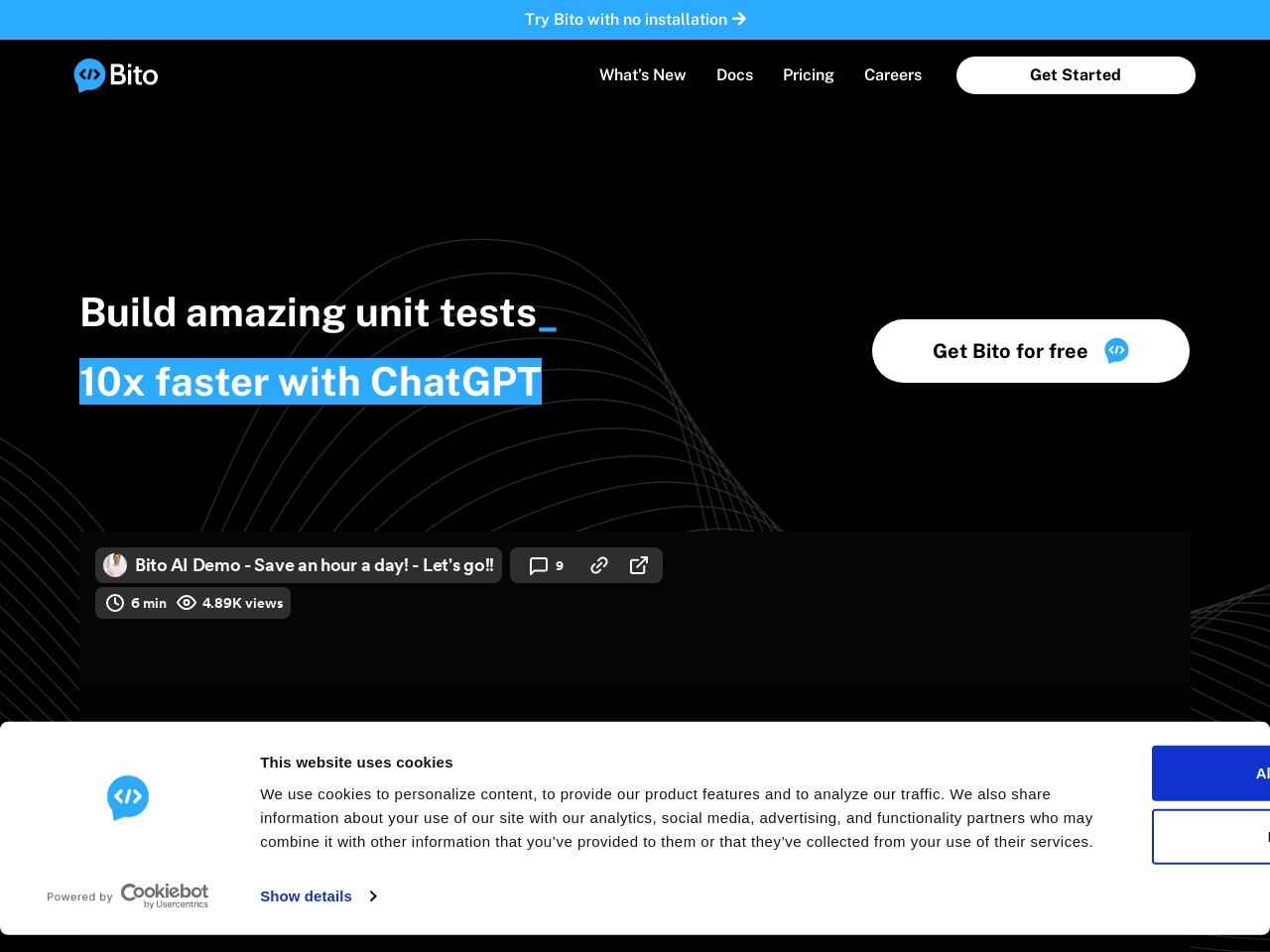Image resolution: width=1270 pixels, height=952 pixels.
Task: Copy the video link icon
Action: coord(599,565)
